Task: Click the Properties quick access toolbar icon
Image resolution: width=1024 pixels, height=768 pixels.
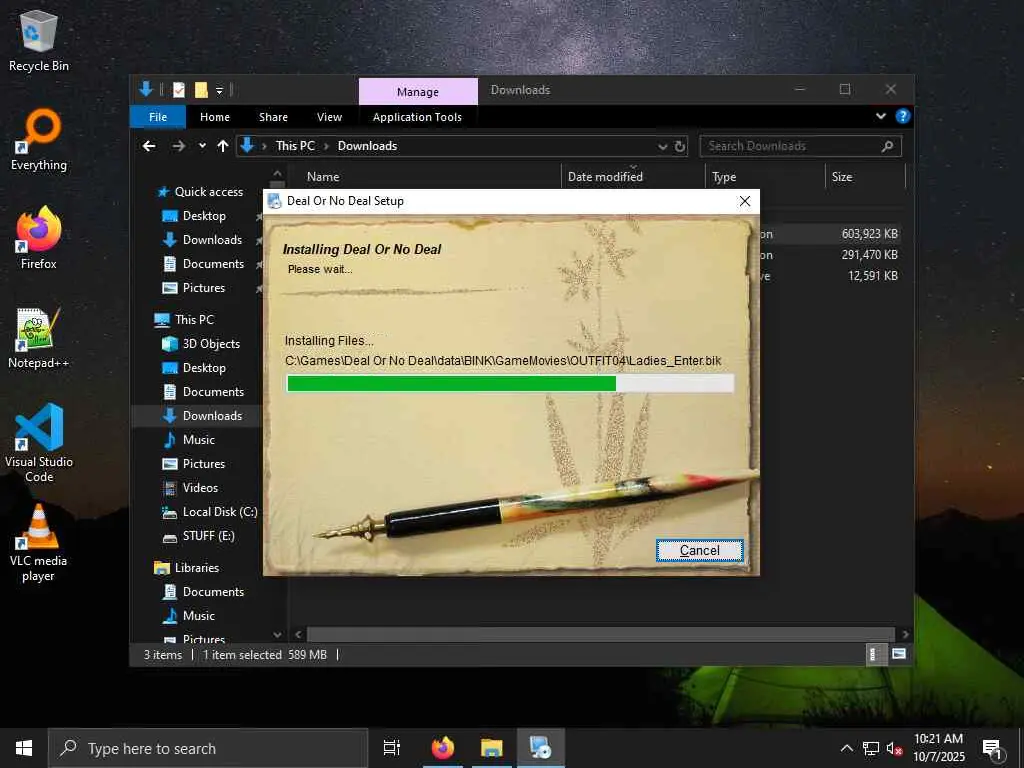Action: coord(179,90)
